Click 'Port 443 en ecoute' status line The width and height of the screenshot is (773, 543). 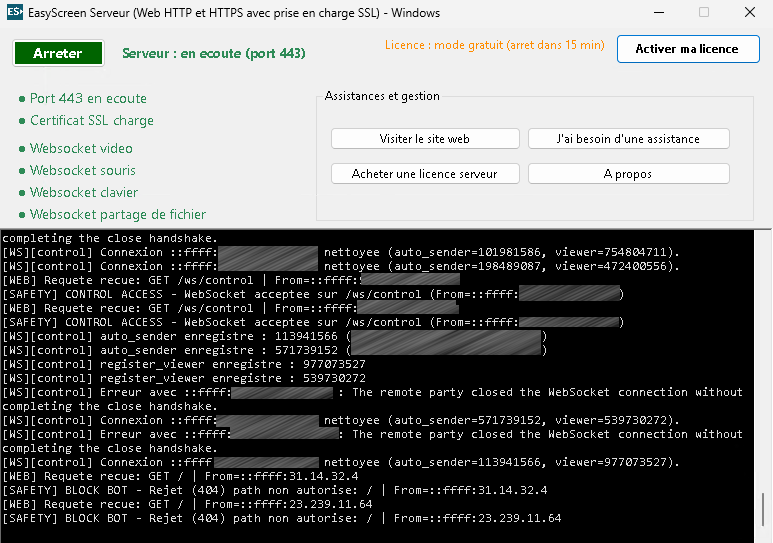[83, 99]
